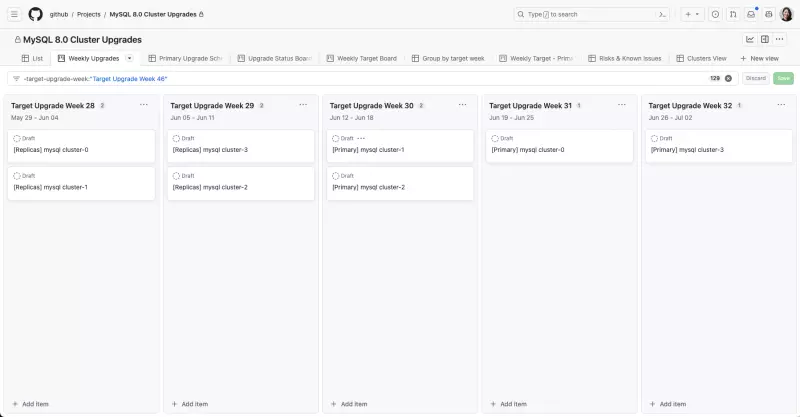This screenshot has width=800, height=417.
Task: Click draft icon on [Primary] mysql cluster-3
Action: [x=654, y=138]
